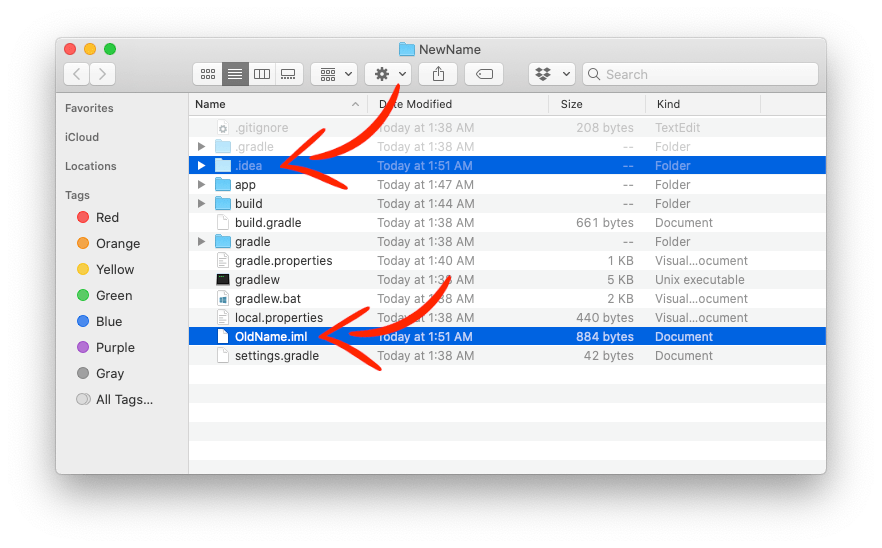Image resolution: width=882 pixels, height=548 pixels.
Task: Select the build.gradle file icon
Action: (223, 223)
